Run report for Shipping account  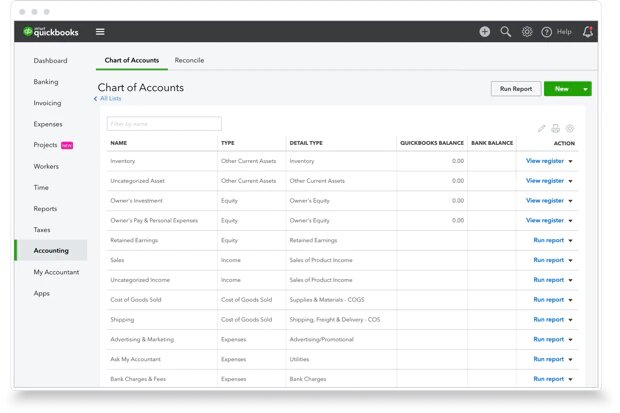point(548,319)
